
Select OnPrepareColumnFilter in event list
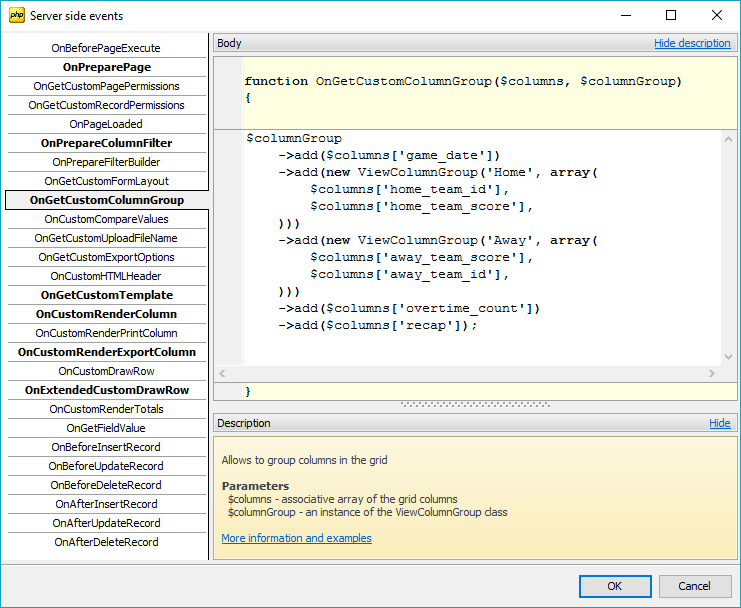106,143
